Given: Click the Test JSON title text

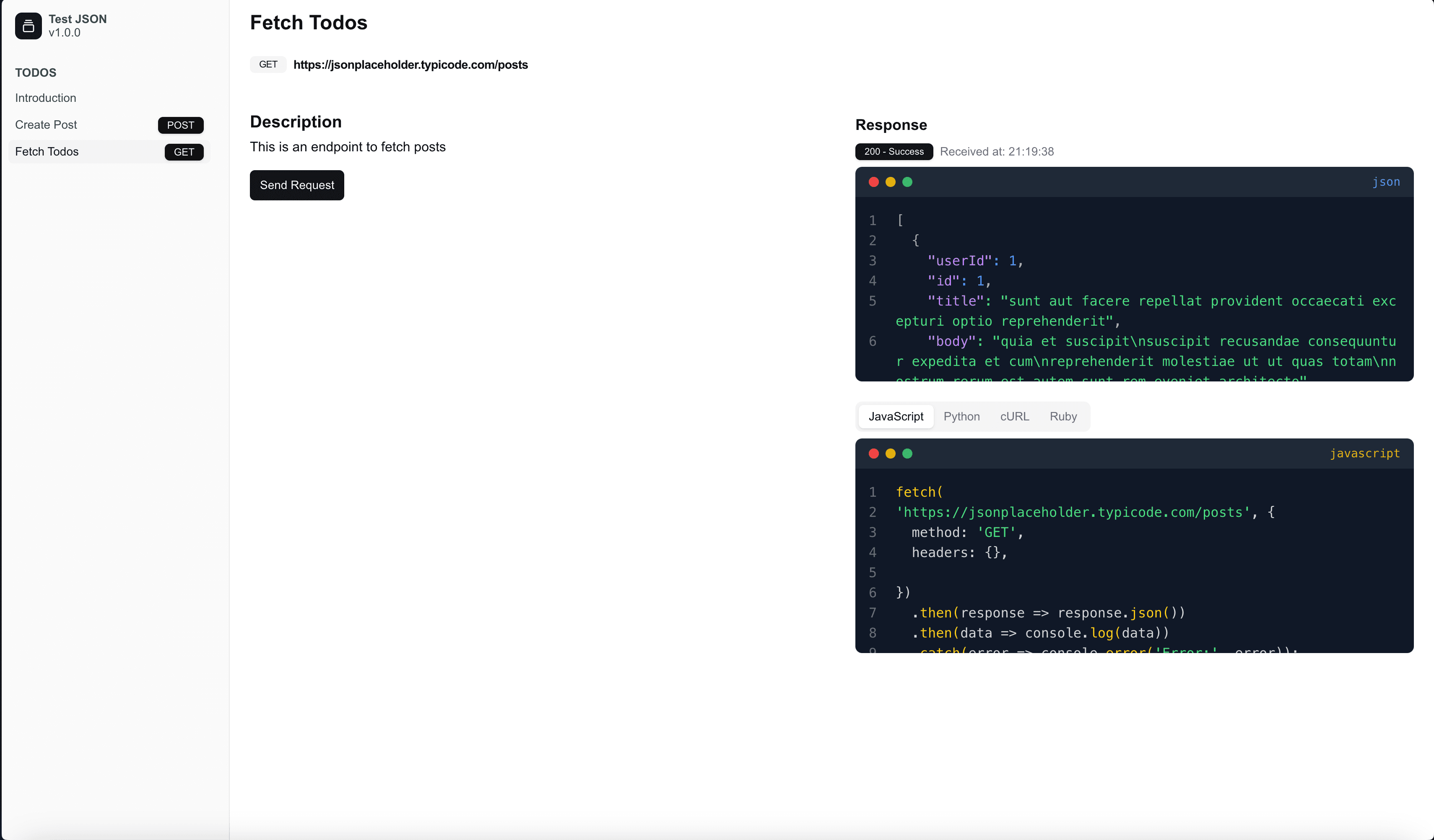Looking at the screenshot, I should point(78,19).
